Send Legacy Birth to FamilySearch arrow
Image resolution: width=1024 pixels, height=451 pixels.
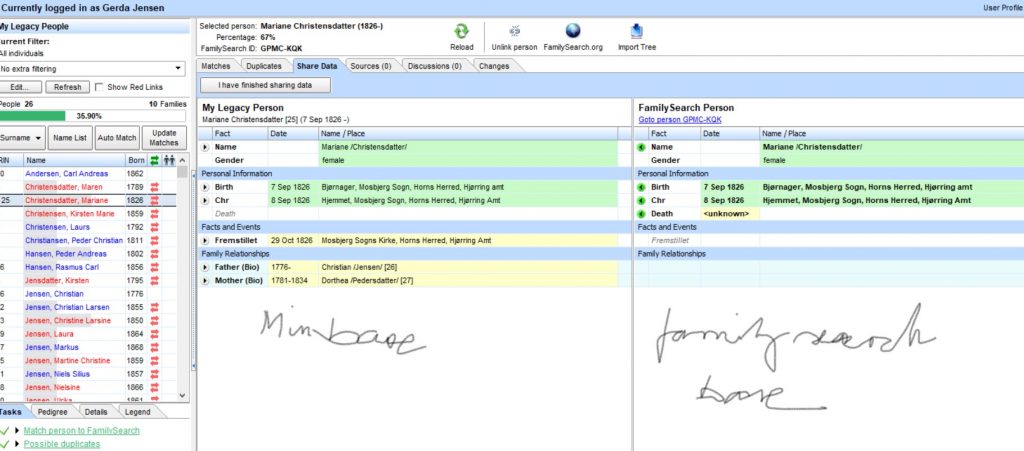pyautogui.click(x=205, y=187)
